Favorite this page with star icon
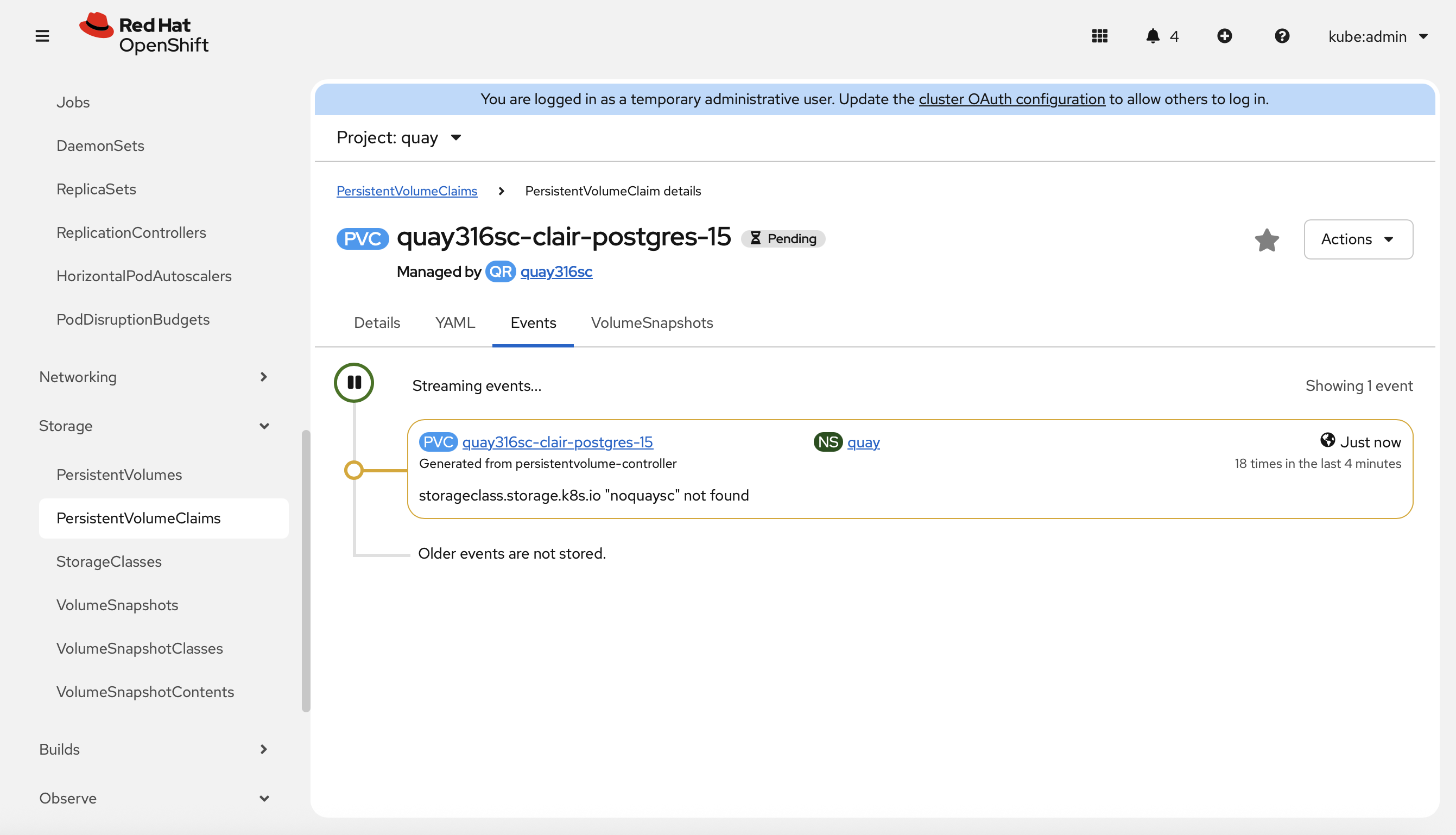Screen dimensions: 1456x835 pyautogui.click(x=1266, y=240)
